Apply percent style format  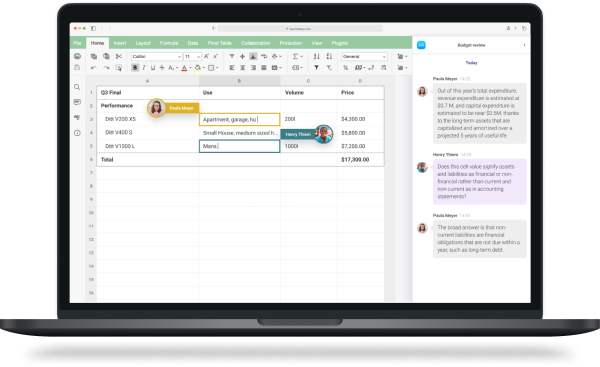(x=346, y=68)
